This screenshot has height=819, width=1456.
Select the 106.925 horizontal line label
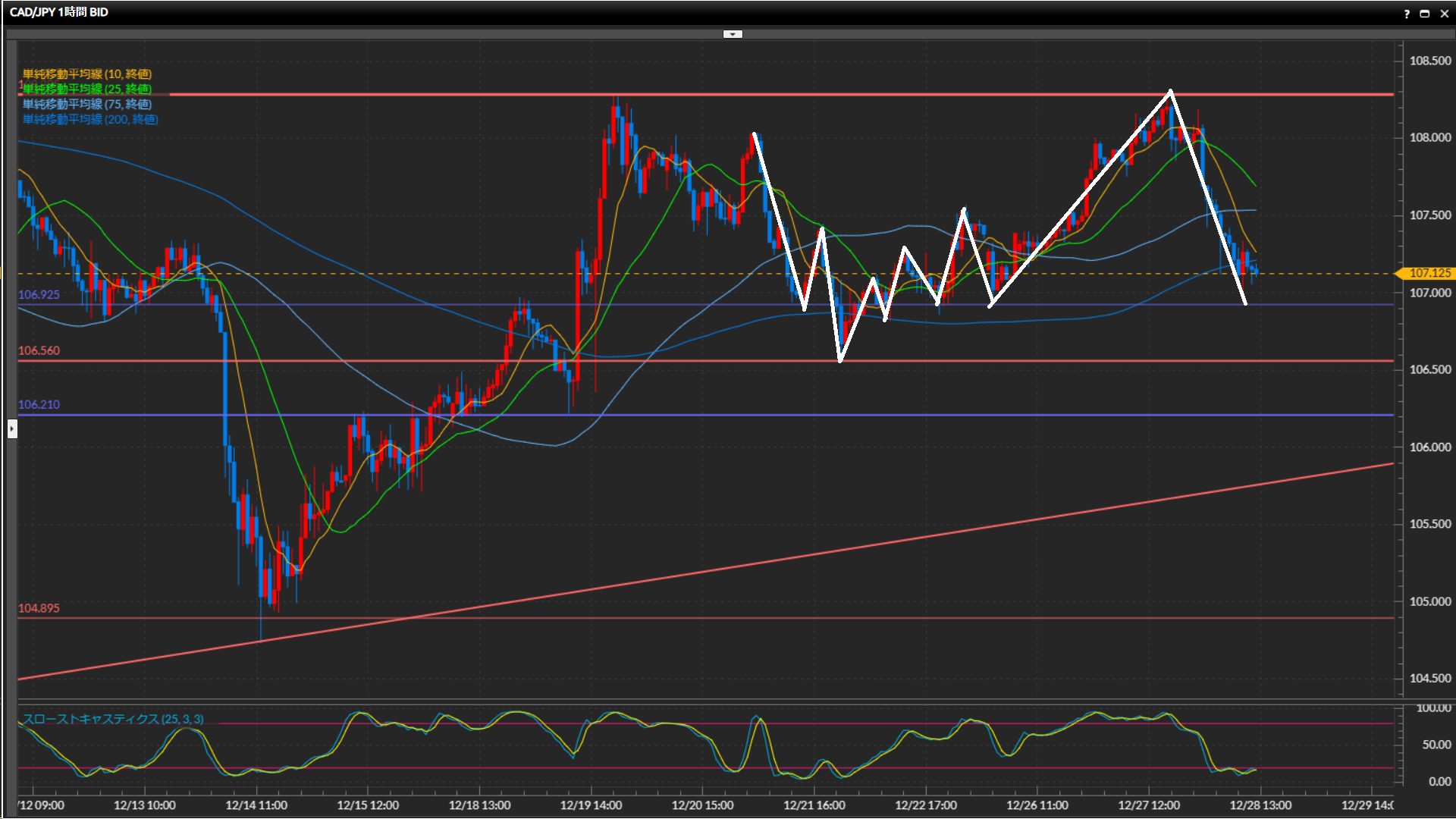pos(39,295)
